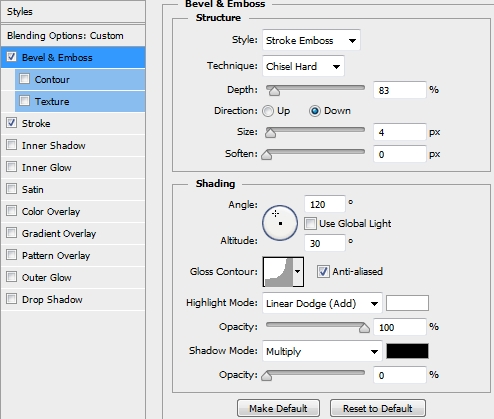
Task: Enable the Contour checkbox
Action: point(24,79)
